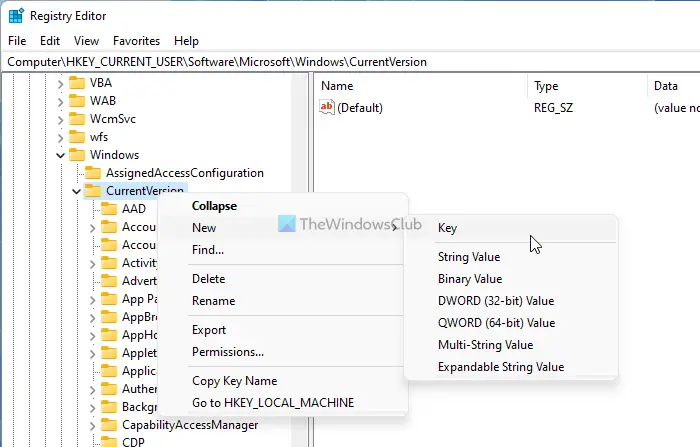Viewport: 700px width, 447px height.
Task: Click the (Default) string value icon
Action: pyautogui.click(x=327, y=107)
